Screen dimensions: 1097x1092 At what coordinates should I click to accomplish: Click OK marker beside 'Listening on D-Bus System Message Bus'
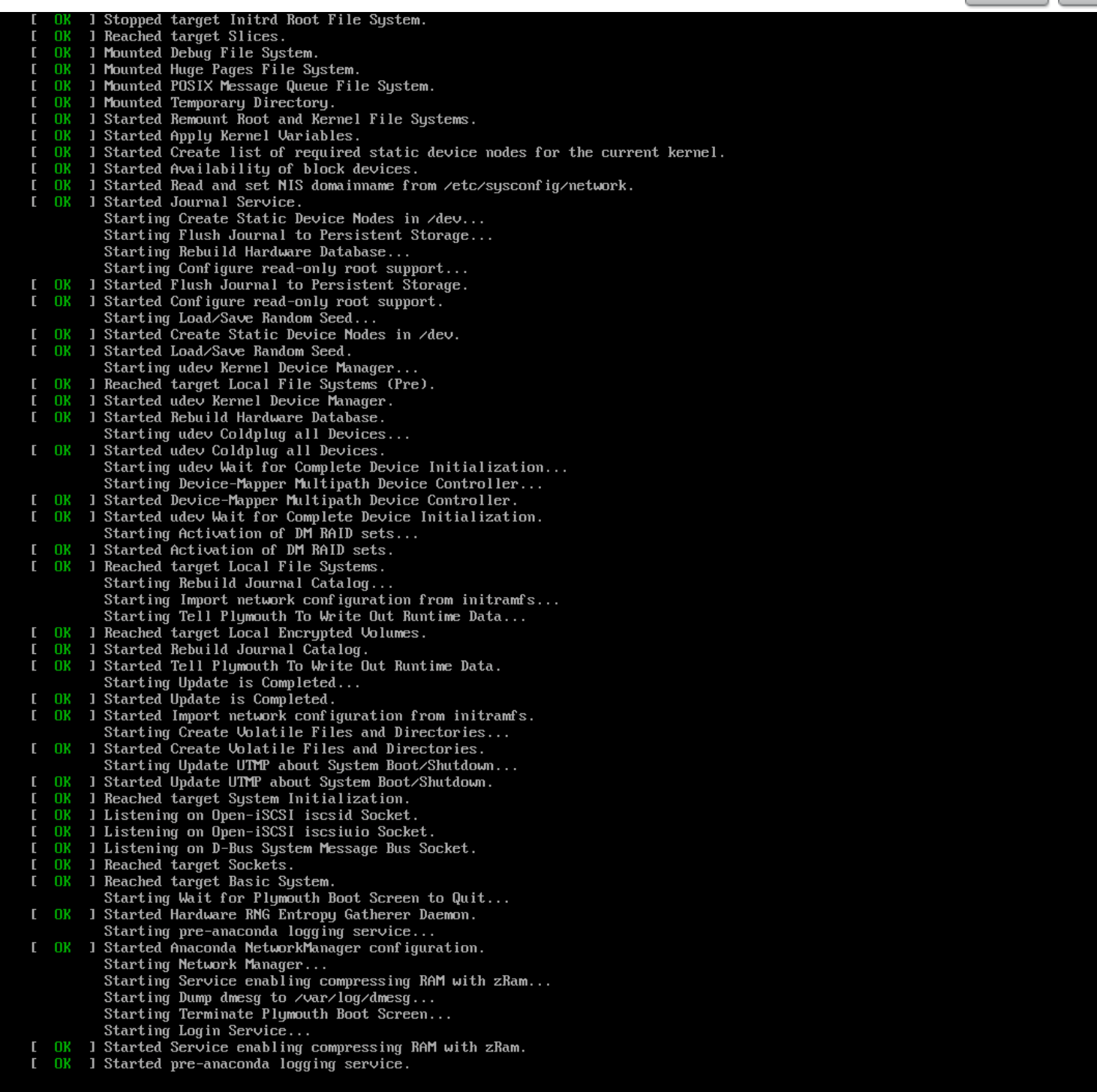[62, 849]
